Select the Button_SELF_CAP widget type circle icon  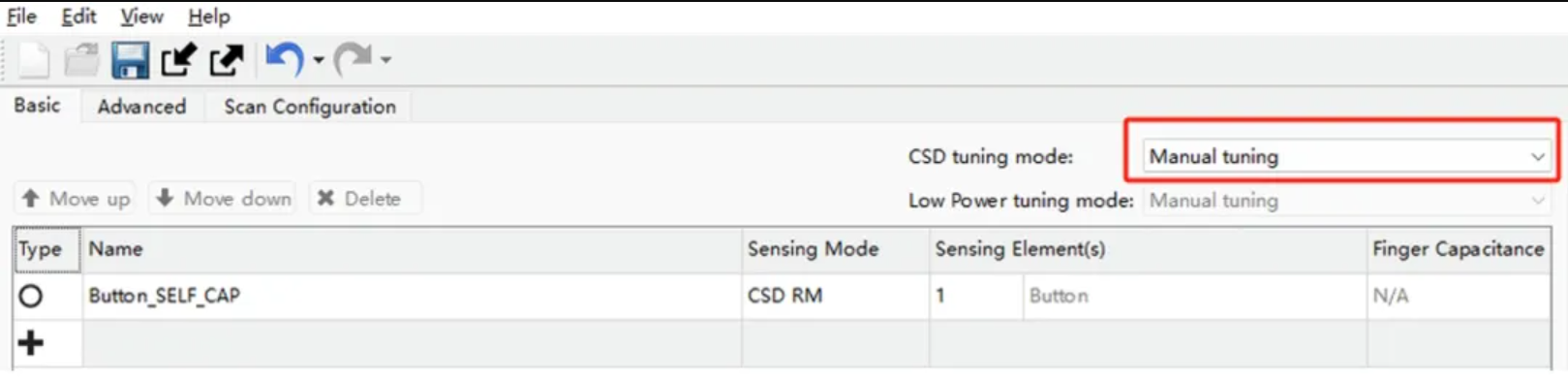31,296
